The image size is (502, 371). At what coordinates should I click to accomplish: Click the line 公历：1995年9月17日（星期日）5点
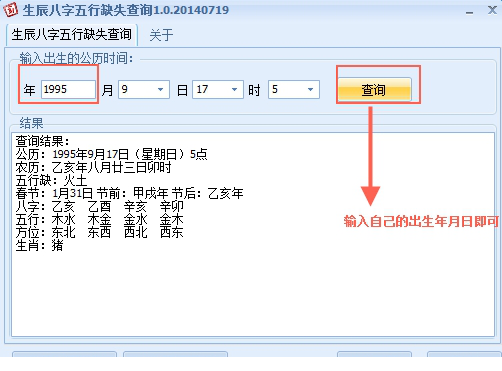[x=111, y=154]
